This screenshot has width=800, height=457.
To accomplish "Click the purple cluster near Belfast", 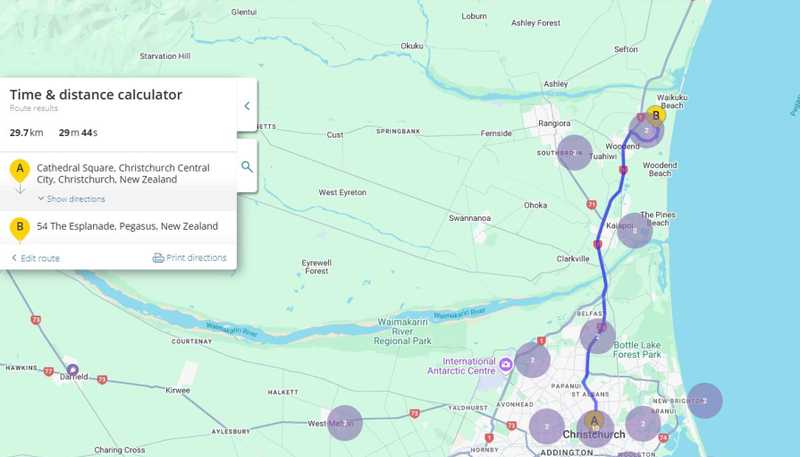I will (597, 336).
